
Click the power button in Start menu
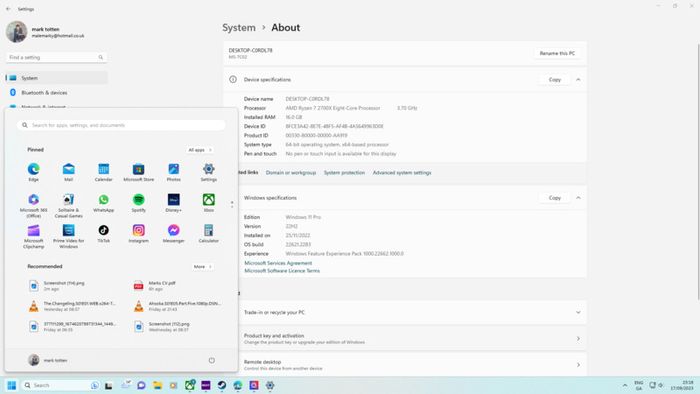pyautogui.click(x=212, y=360)
